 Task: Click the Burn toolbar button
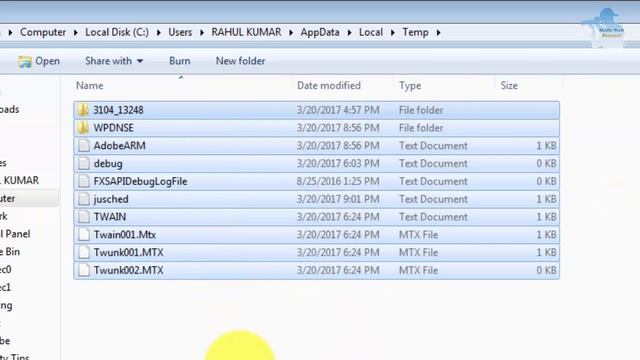[180, 61]
